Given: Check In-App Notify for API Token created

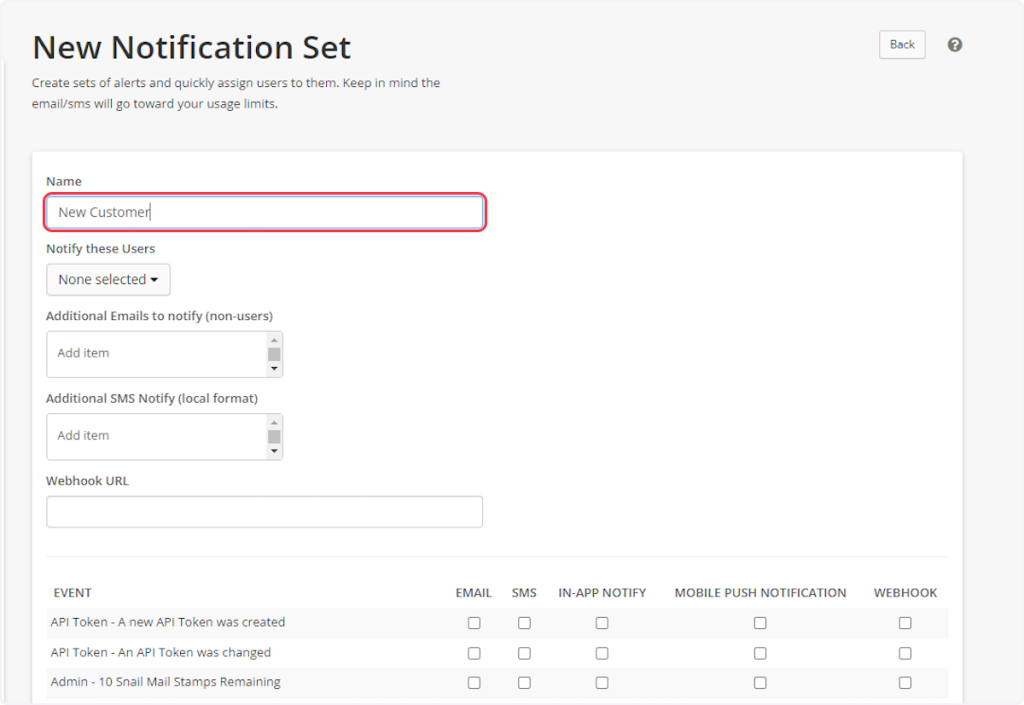Looking at the screenshot, I should [x=602, y=623].
